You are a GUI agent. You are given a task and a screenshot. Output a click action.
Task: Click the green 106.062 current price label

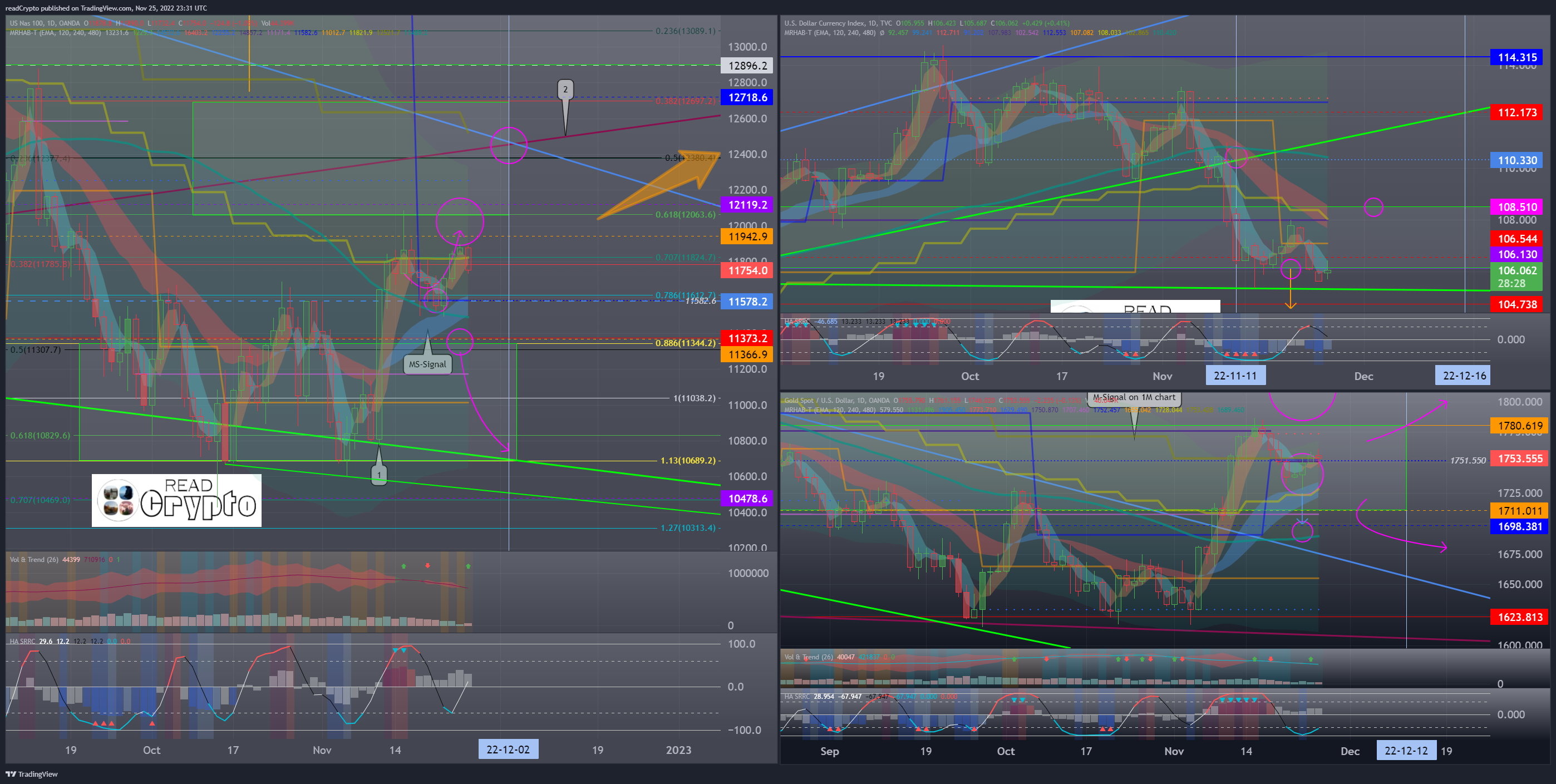click(x=1516, y=277)
